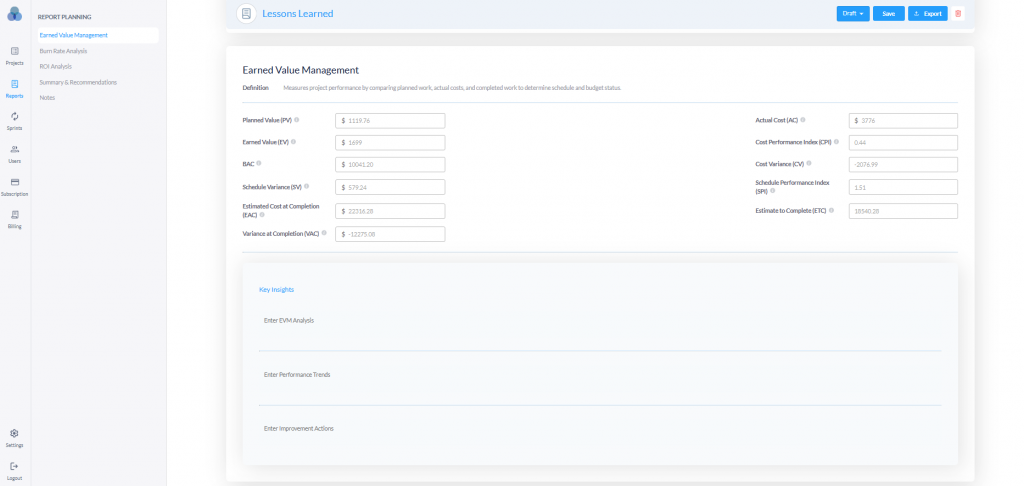Show info for Estimate to Complete
The height and width of the screenshot is (486, 1024).
coord(831,210)
